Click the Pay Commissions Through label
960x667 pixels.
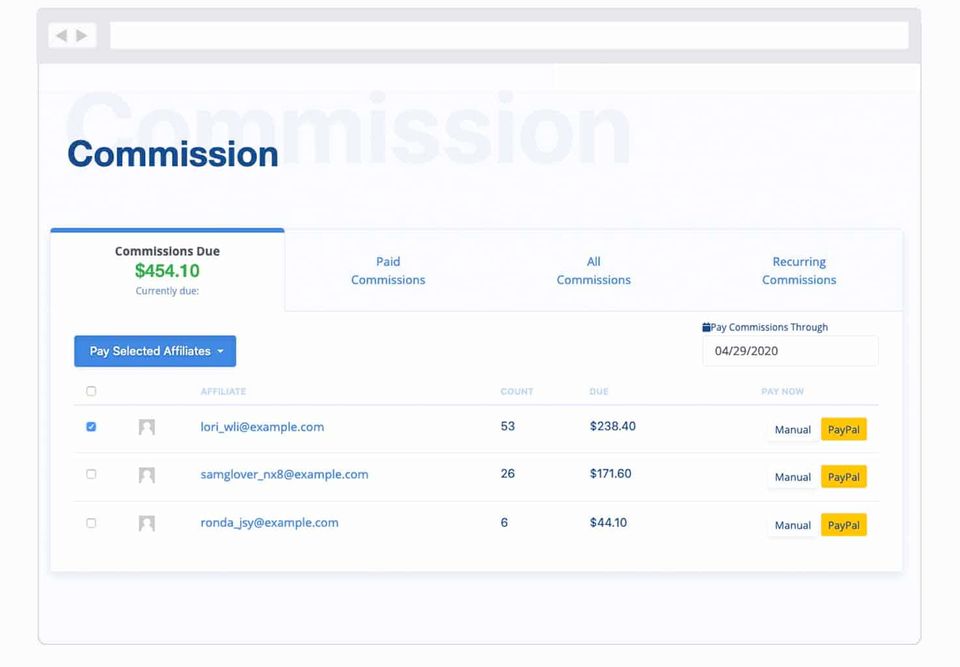point(769,327)
